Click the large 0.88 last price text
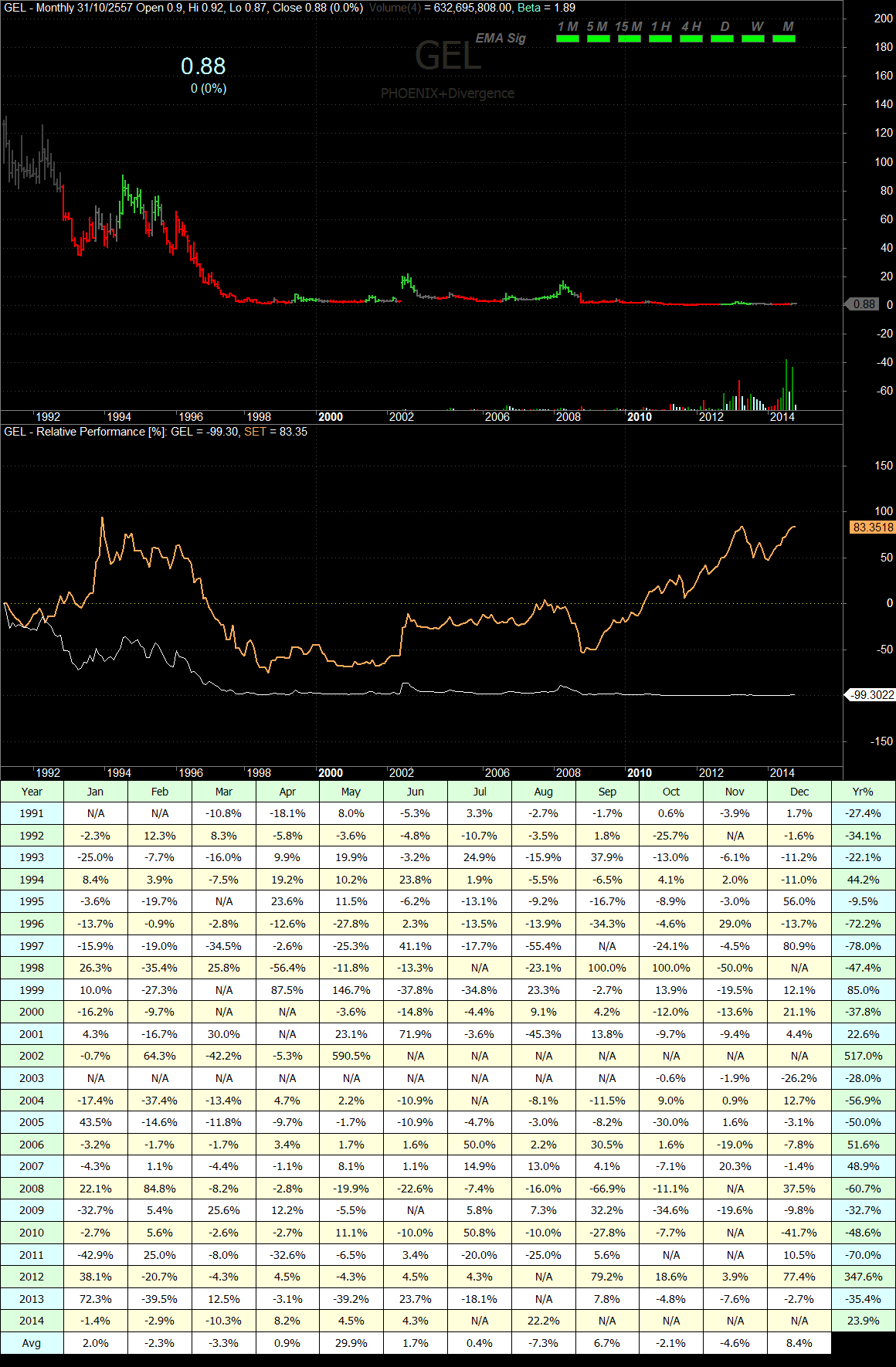Viewport: 896px width, 1367px height. tap(203, 66)
